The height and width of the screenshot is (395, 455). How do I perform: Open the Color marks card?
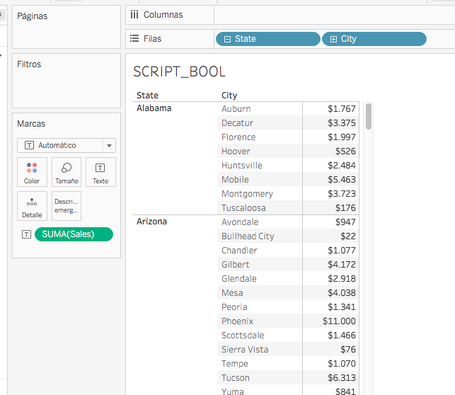(32, 172)
